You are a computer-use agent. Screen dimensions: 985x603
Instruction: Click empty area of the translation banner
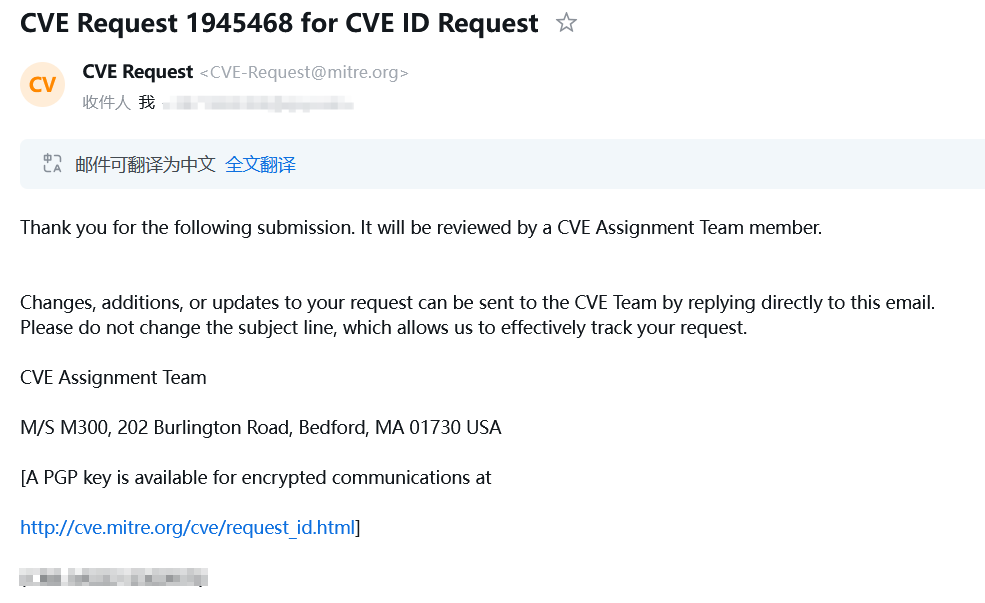640,165
